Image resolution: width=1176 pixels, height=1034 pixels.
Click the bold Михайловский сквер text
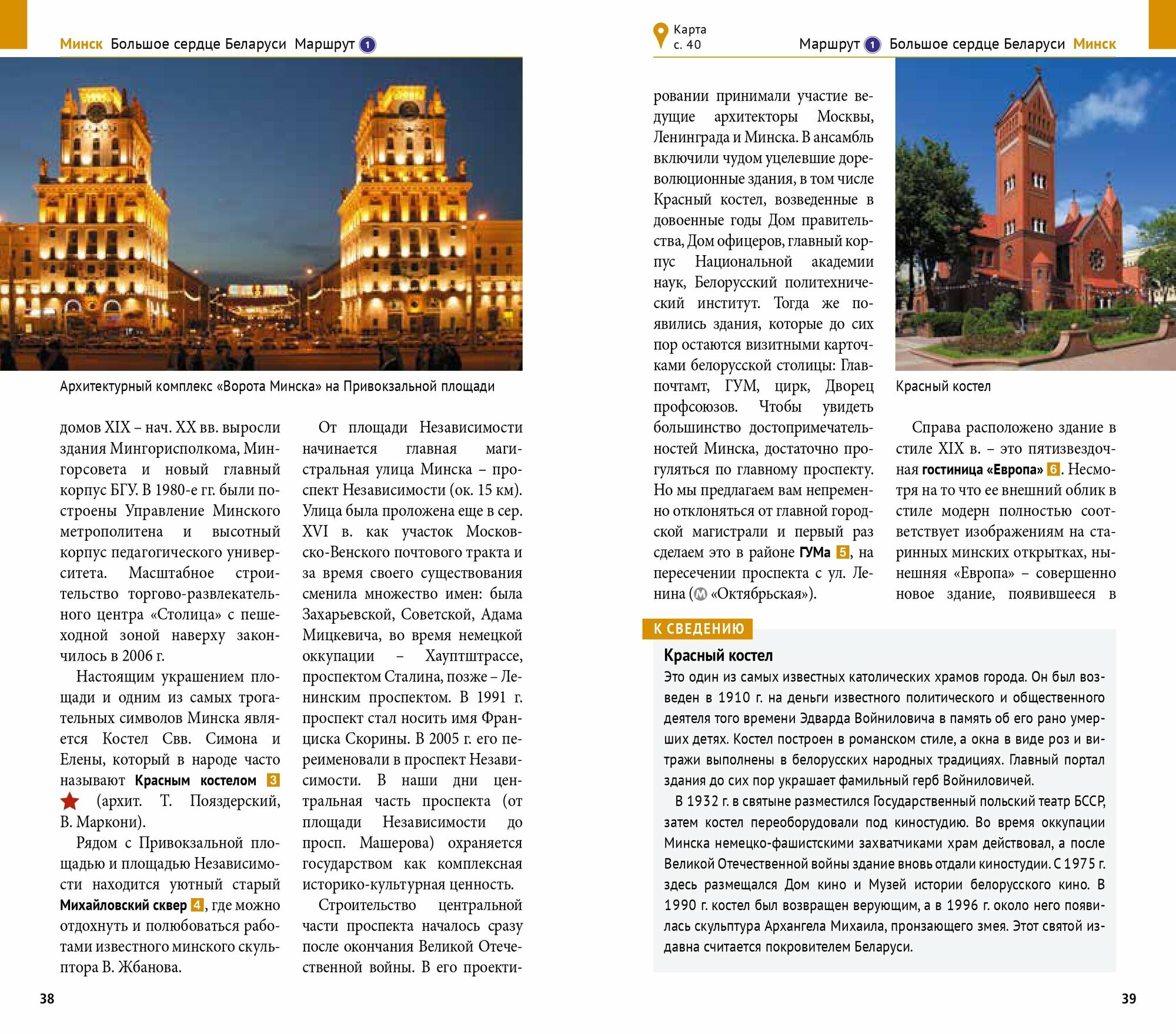tap(123, 905)
